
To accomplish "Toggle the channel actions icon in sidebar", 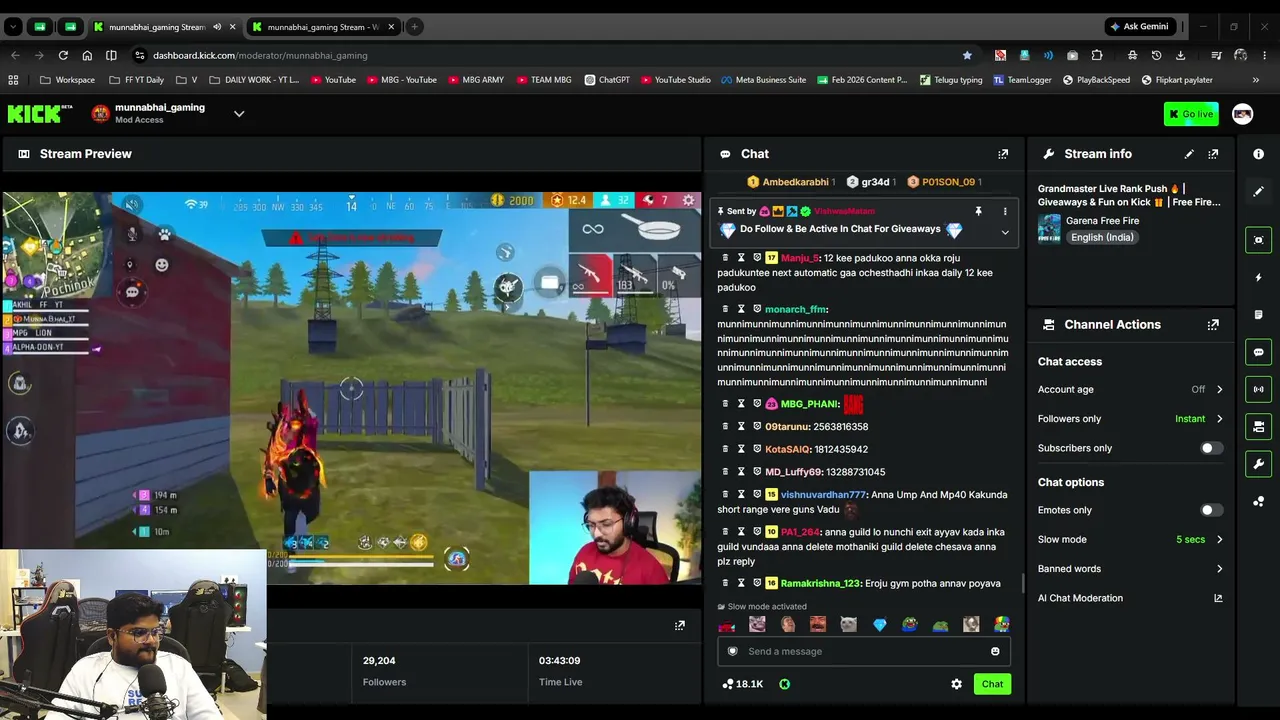I will click(x=1259, y=427).
